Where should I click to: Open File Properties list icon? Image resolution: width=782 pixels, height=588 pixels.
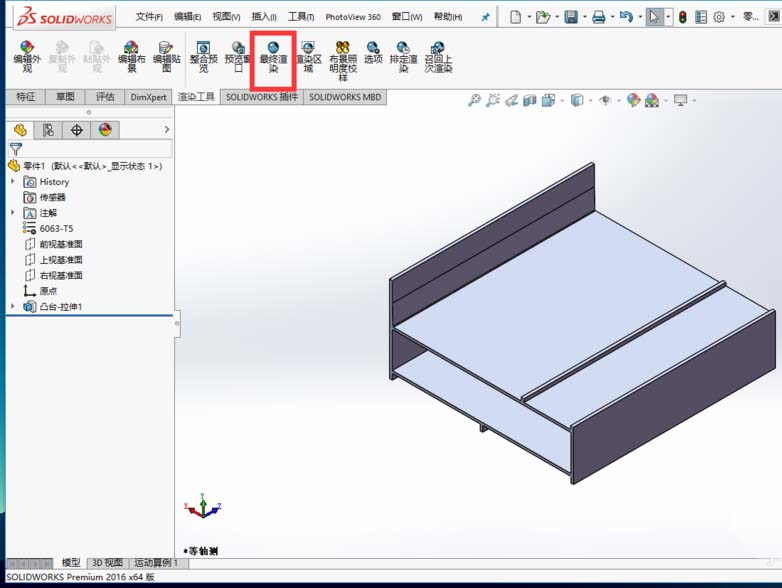point(701,17)
